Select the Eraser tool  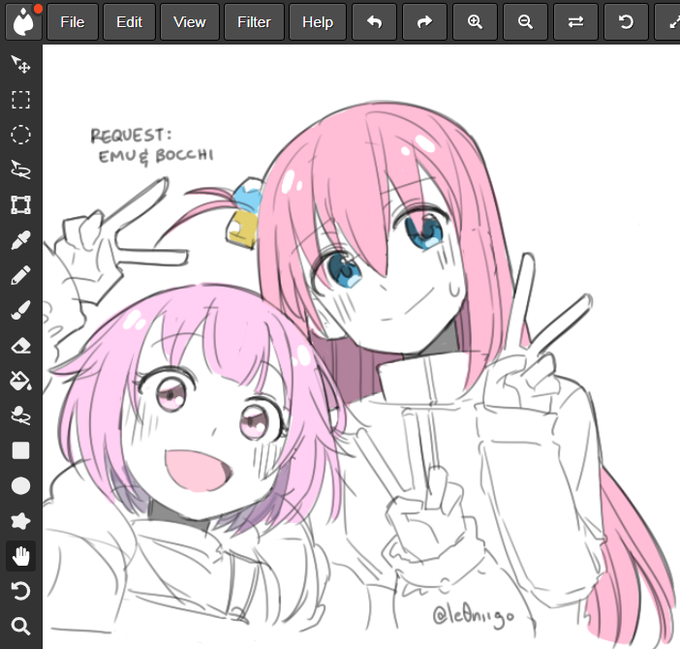pos(21,346)
